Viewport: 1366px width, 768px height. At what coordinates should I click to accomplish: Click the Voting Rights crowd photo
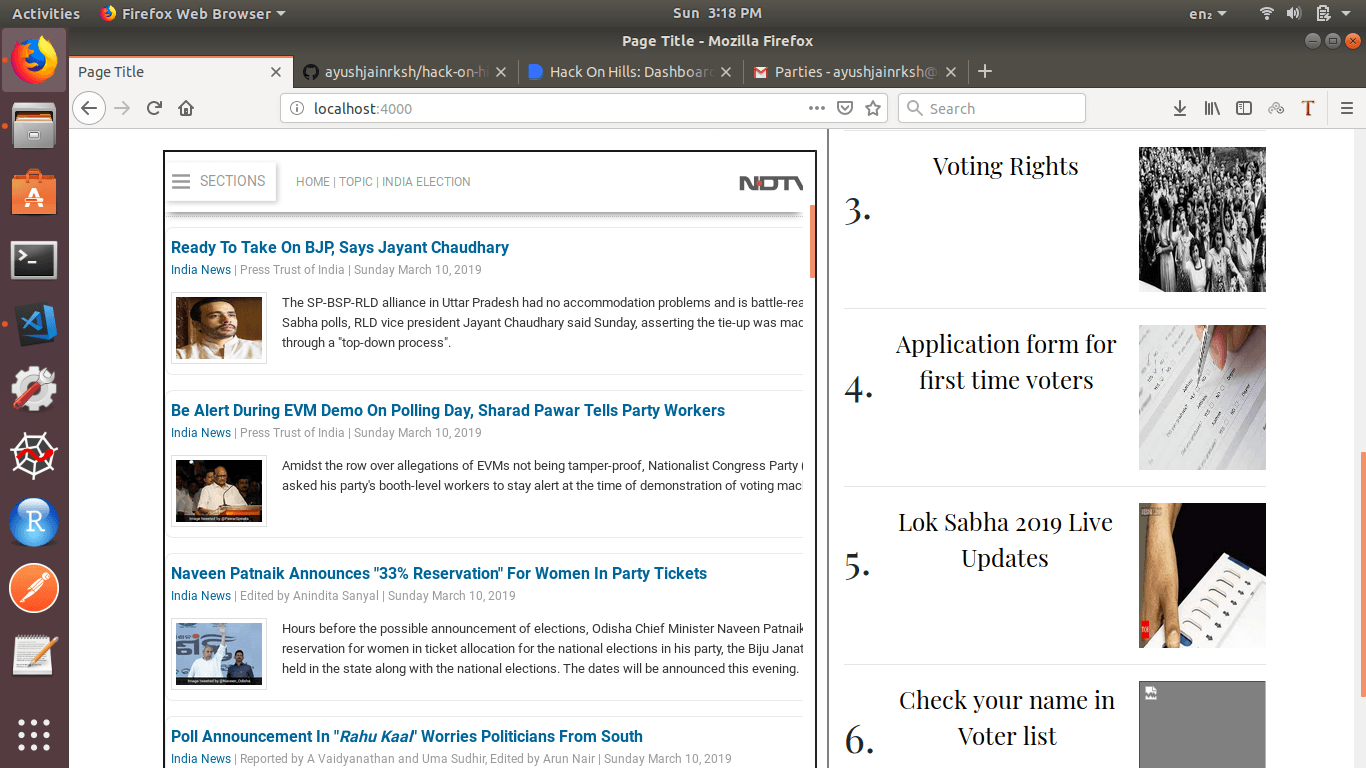1202,220
